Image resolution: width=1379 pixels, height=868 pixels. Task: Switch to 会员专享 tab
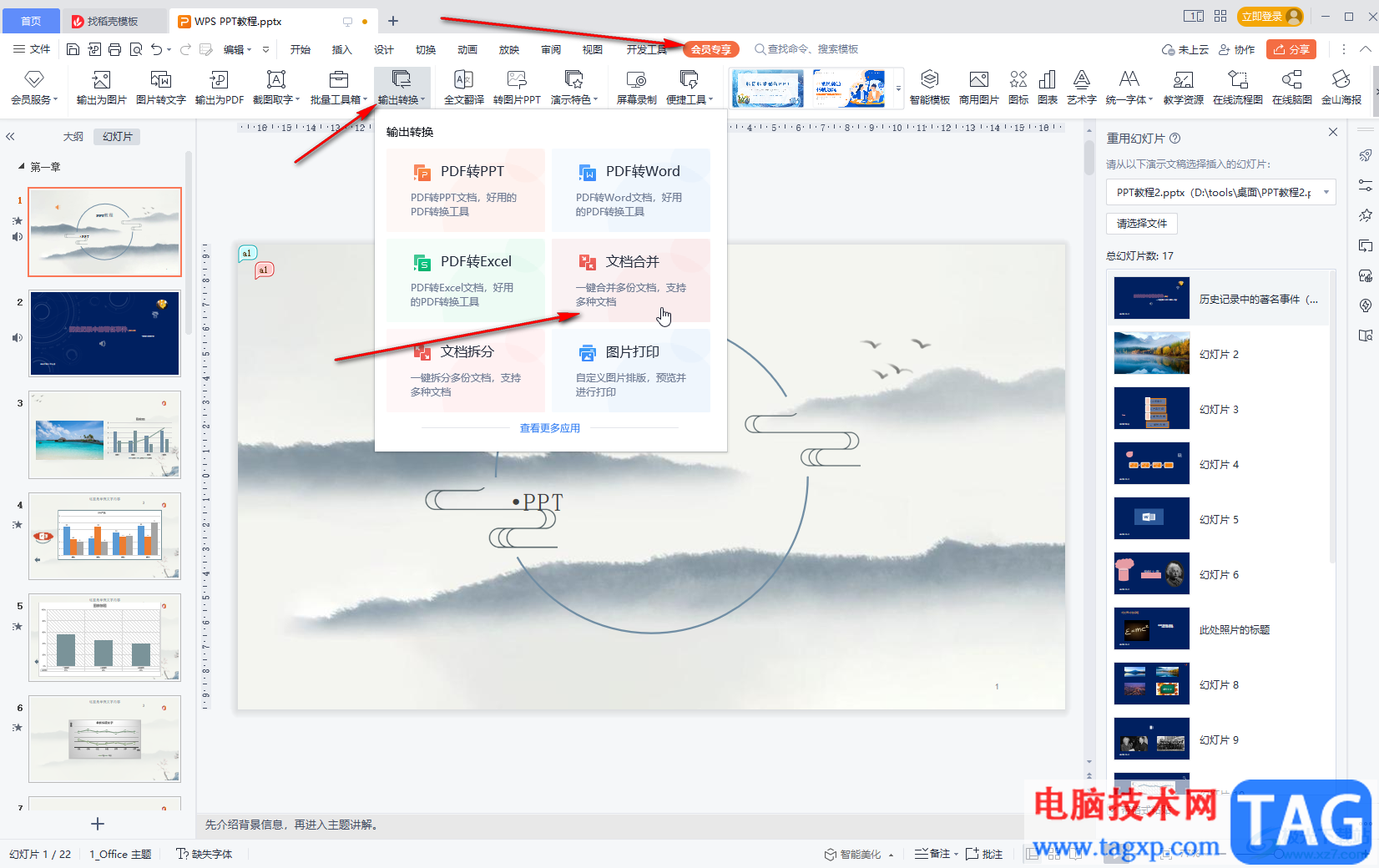click(x=711, y=49)
